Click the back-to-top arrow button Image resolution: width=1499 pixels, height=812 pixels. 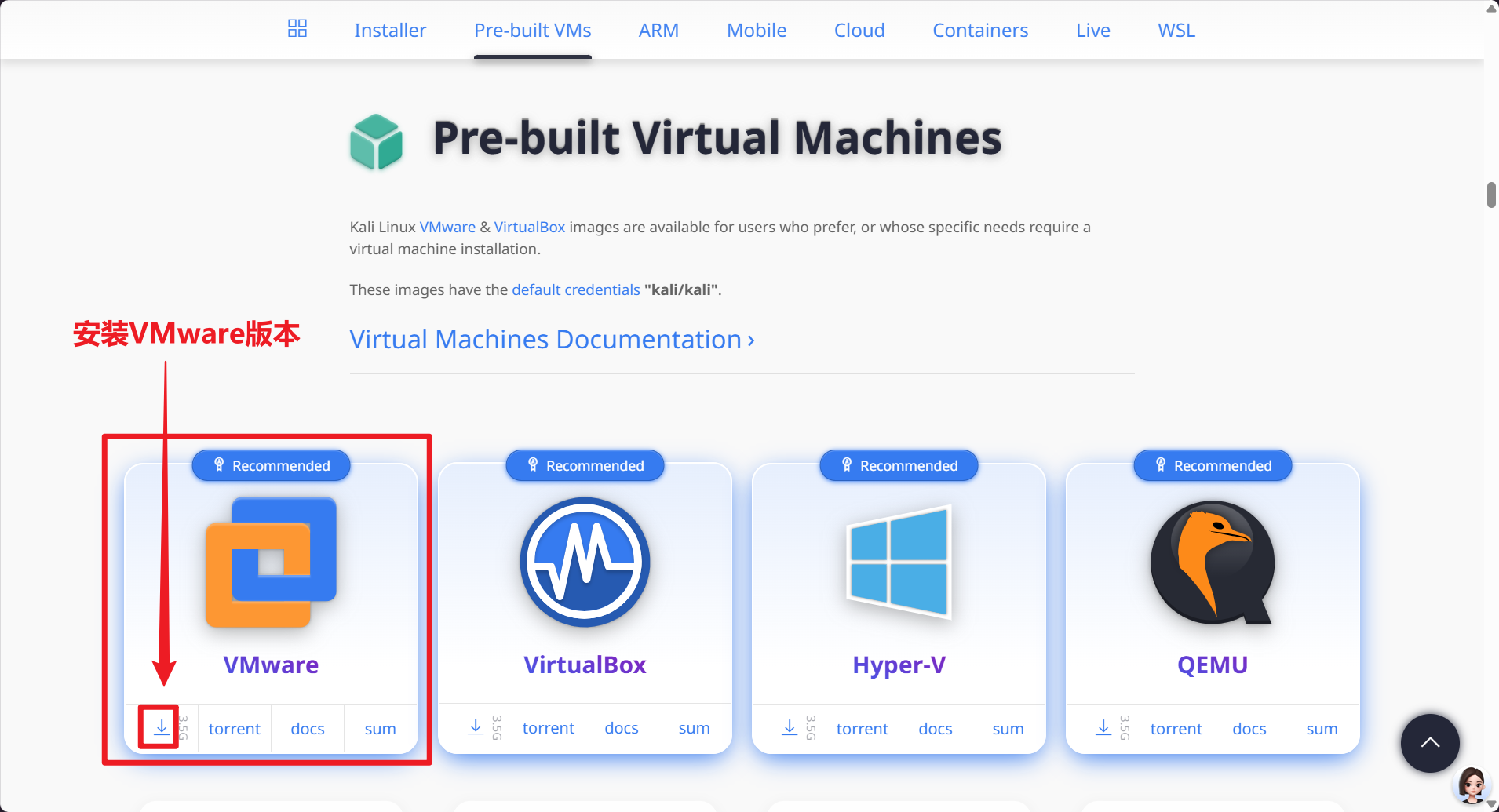(x=1430, y=743)
